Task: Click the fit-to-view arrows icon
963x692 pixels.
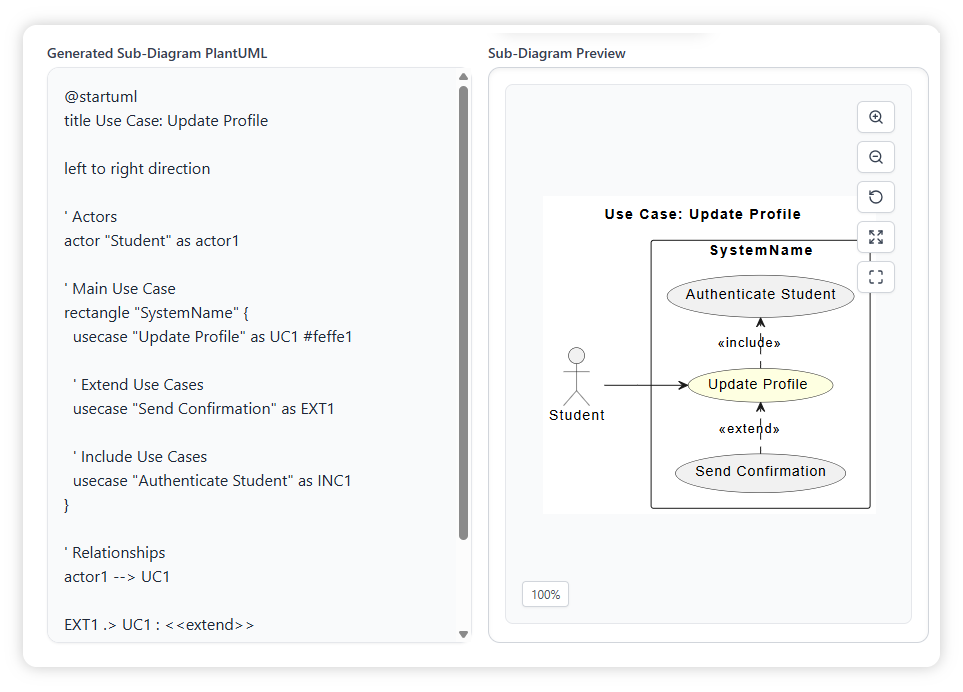Action: [x=875, y=237]
